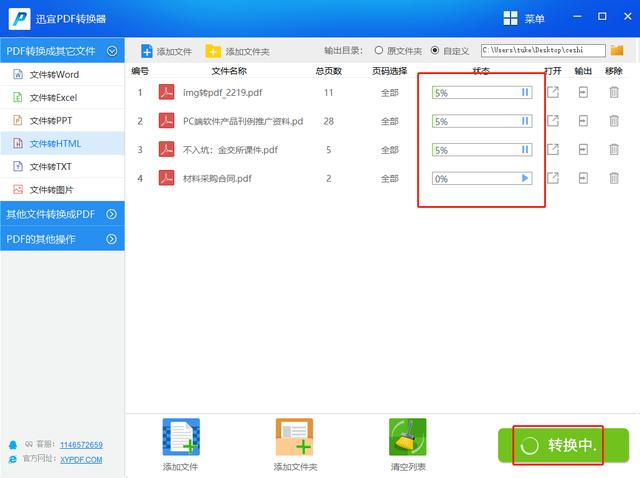Viewport: 640px width, 478px height.
Task: Click PDF icon of 材料采购合同.pdf row
Action: (x=167, y=178)
